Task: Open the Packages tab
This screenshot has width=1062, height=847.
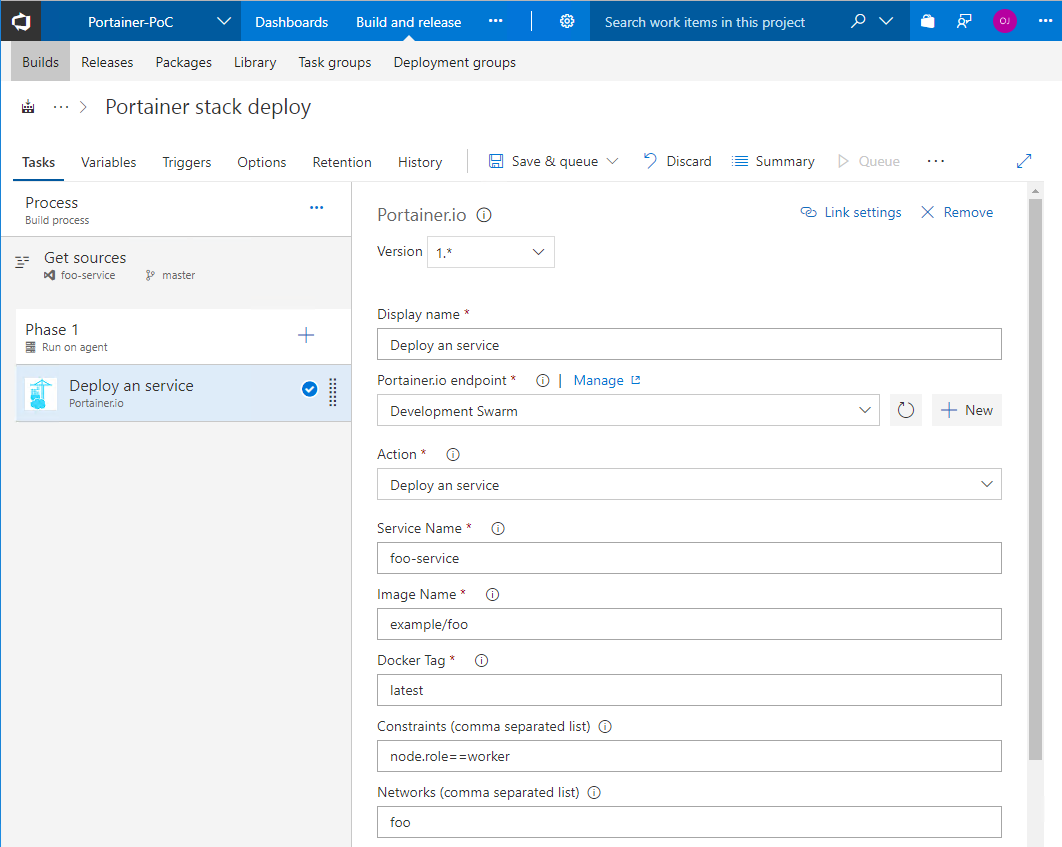Action: (x=184, y=62)
